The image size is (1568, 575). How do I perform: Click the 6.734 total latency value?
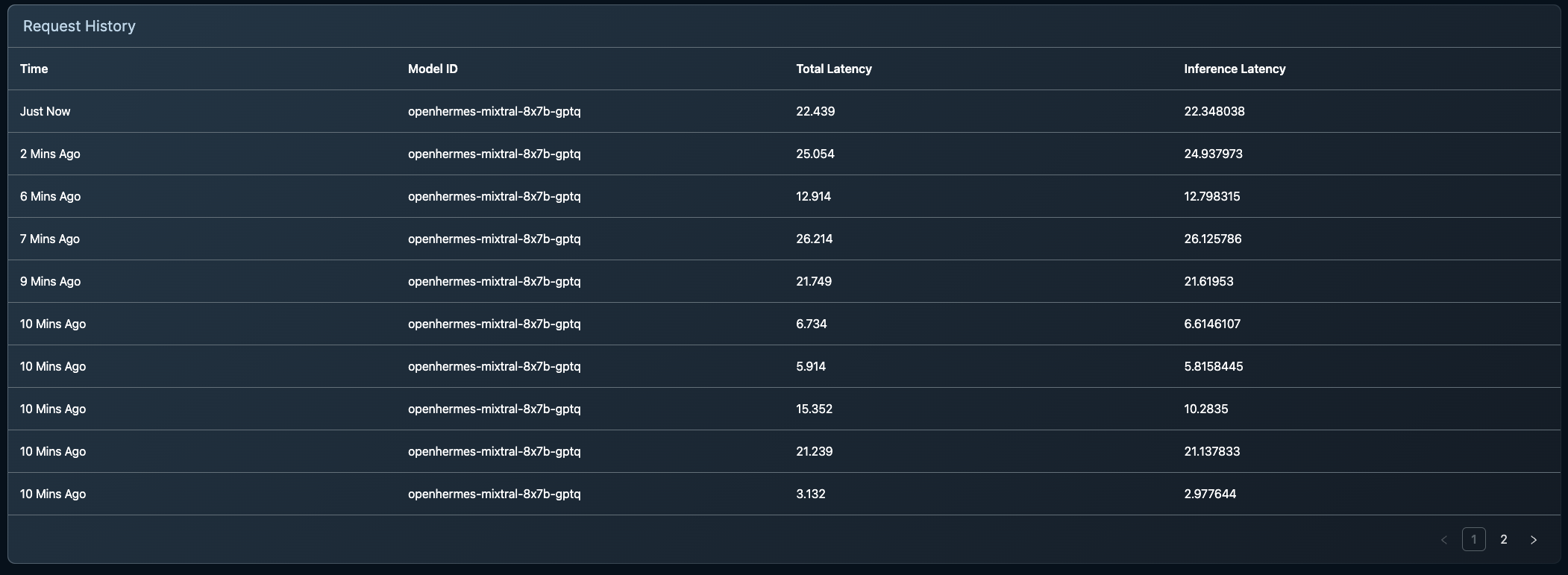811,324
